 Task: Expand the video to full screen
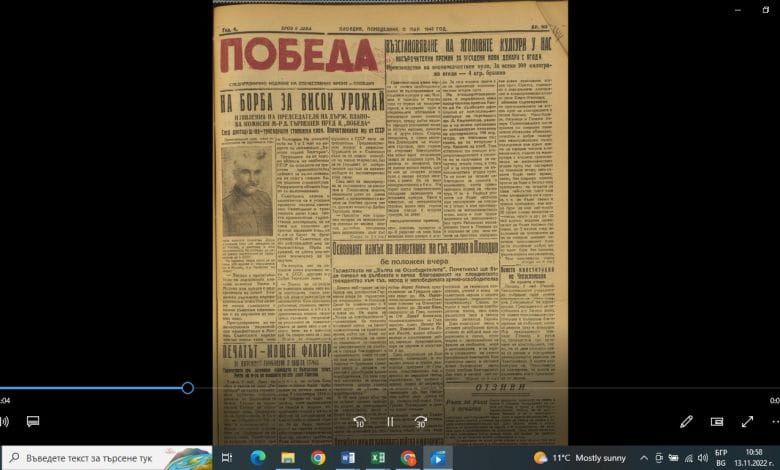click(x=747, y=422)
